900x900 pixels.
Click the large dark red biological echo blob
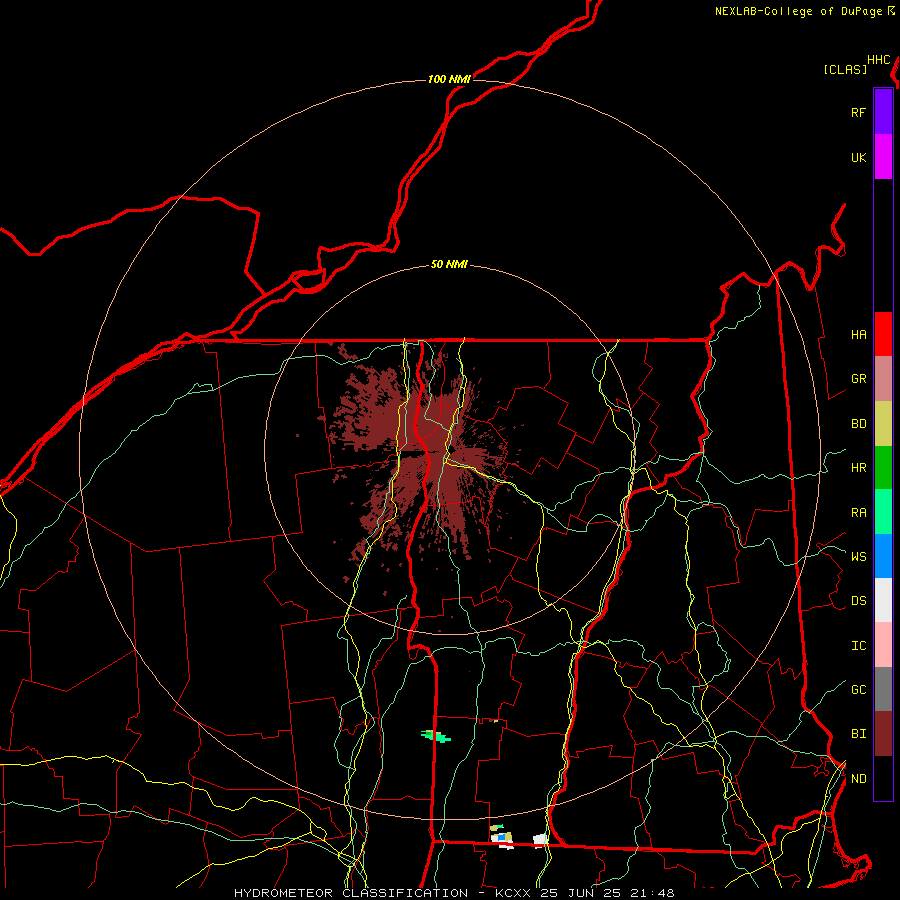424,453
